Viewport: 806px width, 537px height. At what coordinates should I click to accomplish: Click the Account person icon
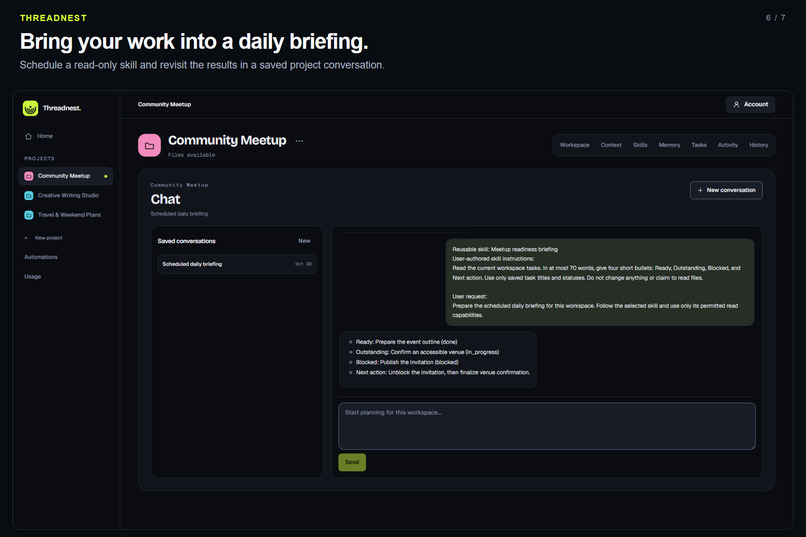736,104
